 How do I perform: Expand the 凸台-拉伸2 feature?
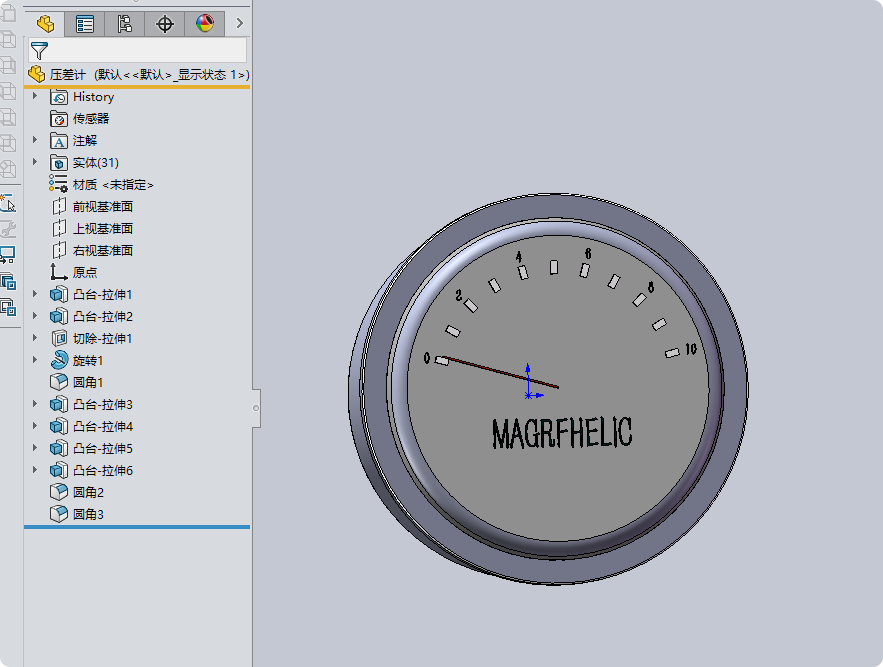35,315
